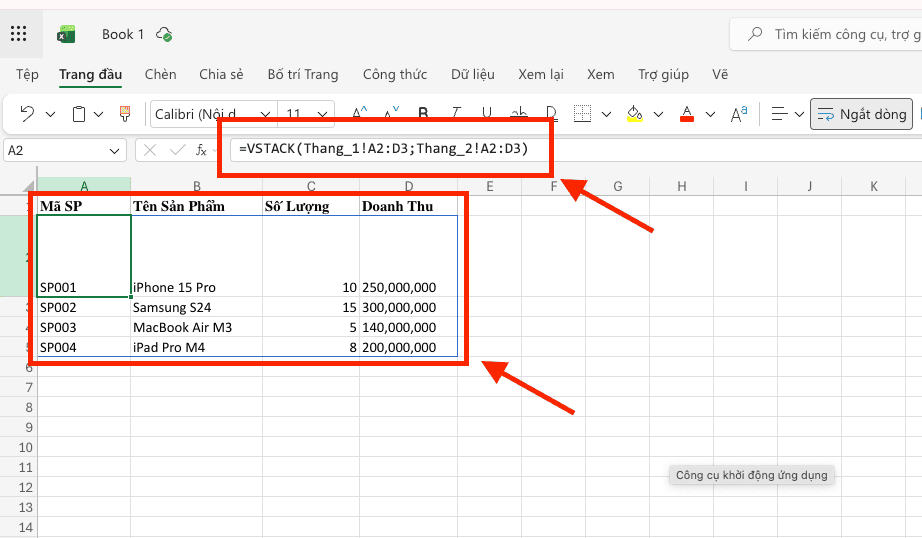The width and height of the screenshot is (922, 538).
Task: Click the text alignment icon
Action: 779,113
